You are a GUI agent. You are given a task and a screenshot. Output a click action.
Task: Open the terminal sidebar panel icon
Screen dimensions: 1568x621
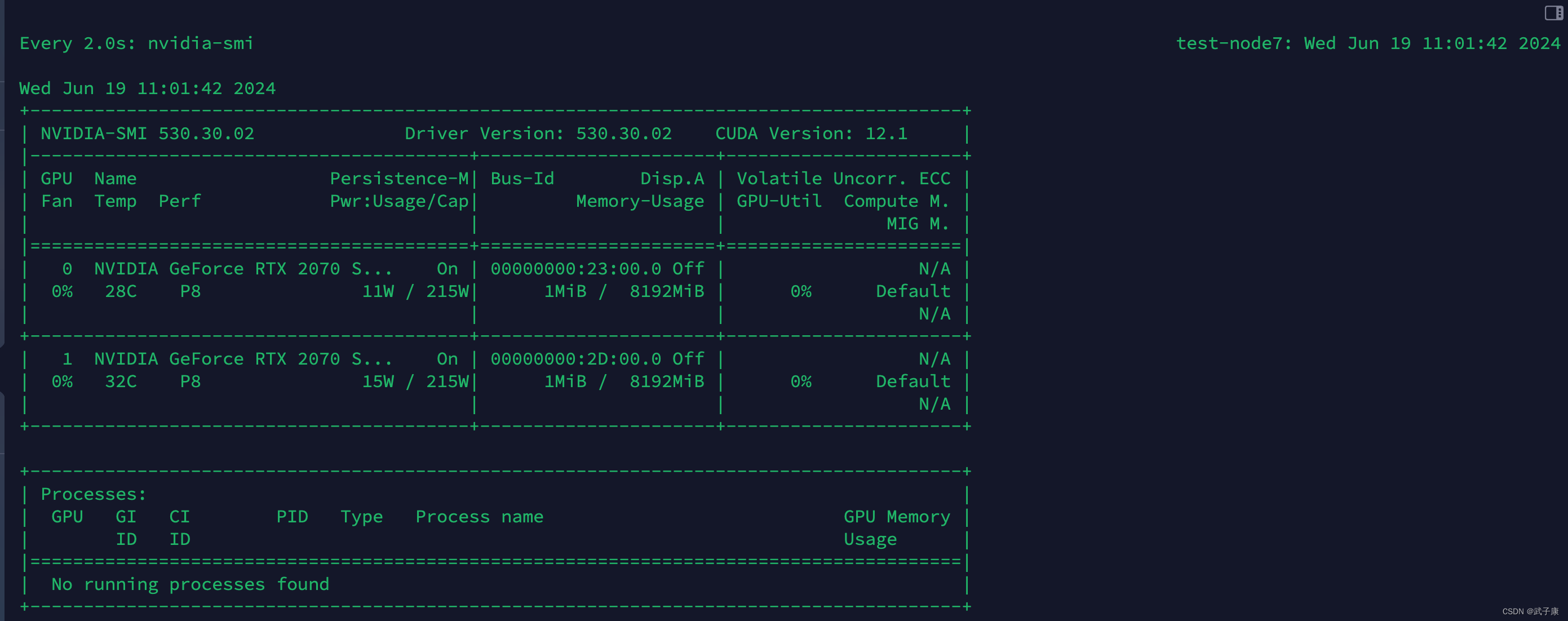(x=1551, y=14)
